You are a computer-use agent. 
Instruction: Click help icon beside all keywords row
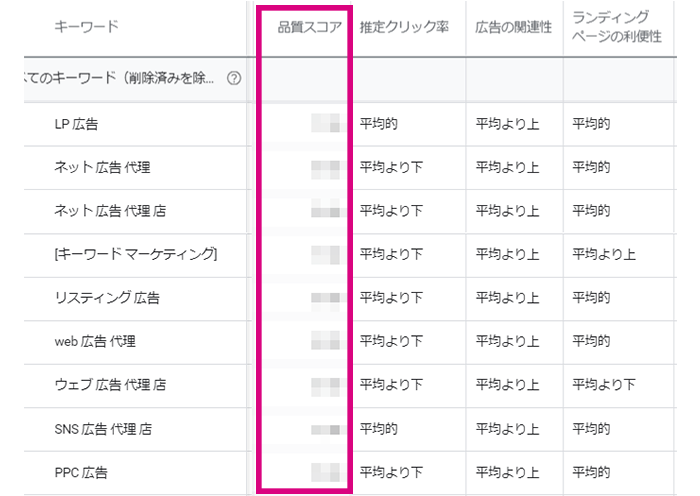pos(234,79)
